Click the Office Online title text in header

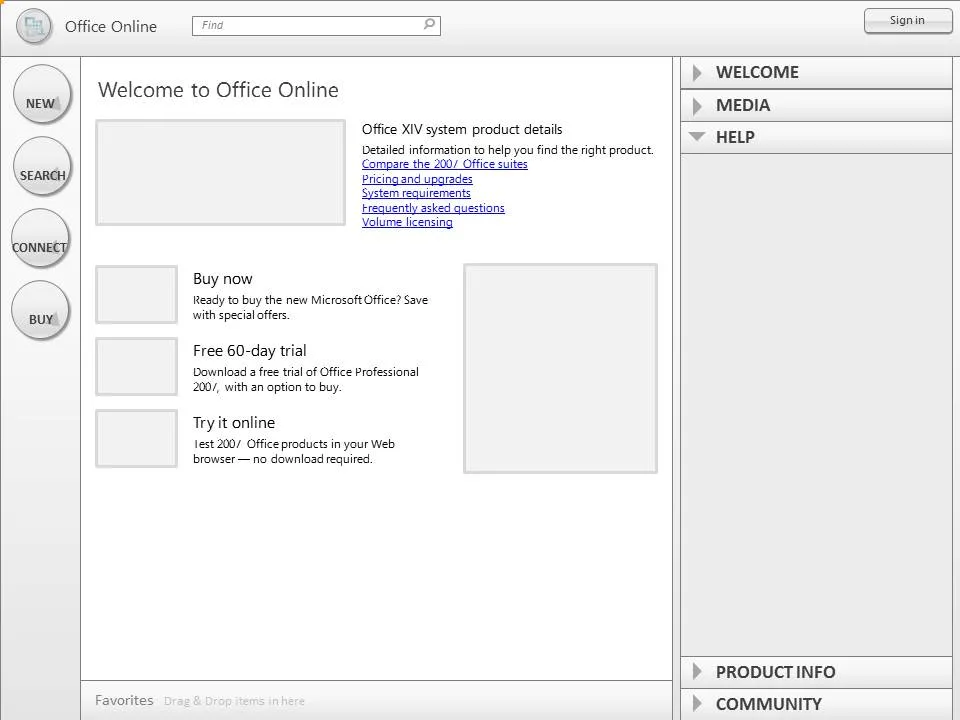pos(111,27)
